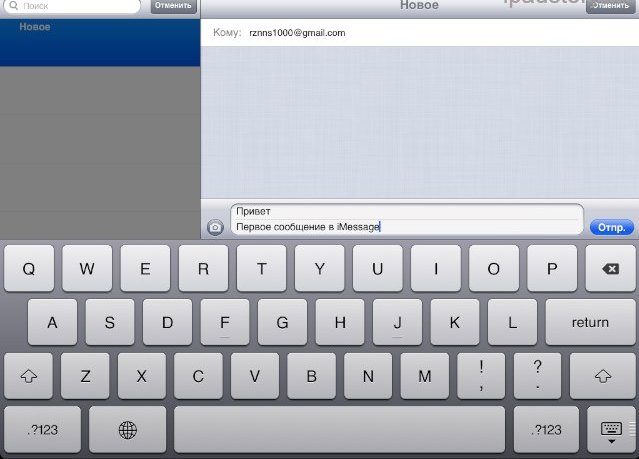Tap the right Shift arrow key
This screenshot has width=639, height=459.
coord(602,376)
